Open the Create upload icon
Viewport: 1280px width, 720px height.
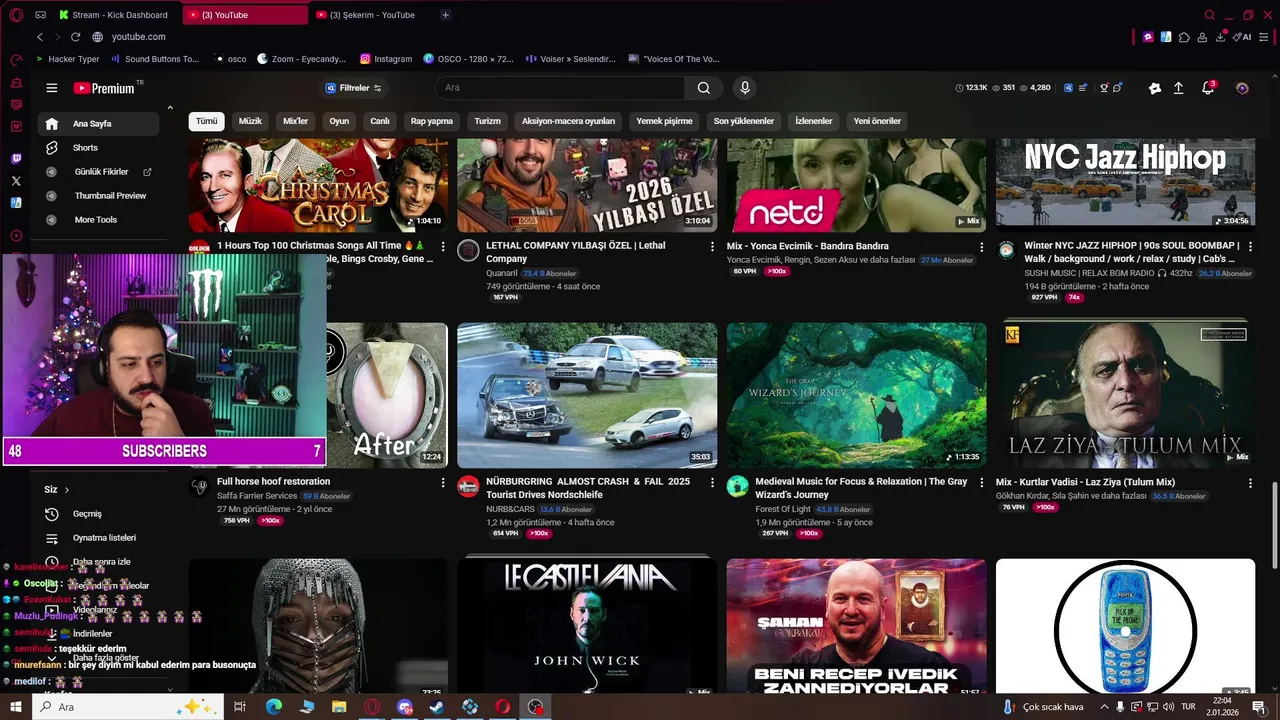[x=1178, y=88]
